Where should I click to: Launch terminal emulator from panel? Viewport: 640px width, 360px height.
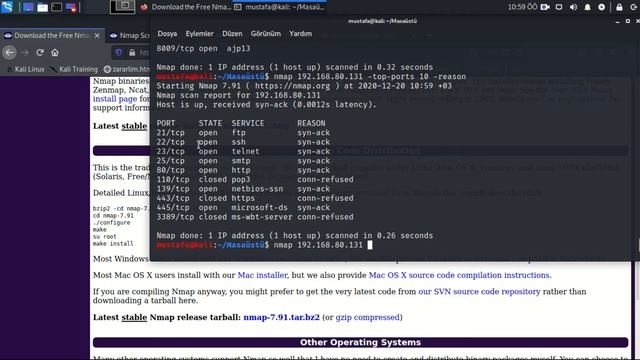coord(56,7)
